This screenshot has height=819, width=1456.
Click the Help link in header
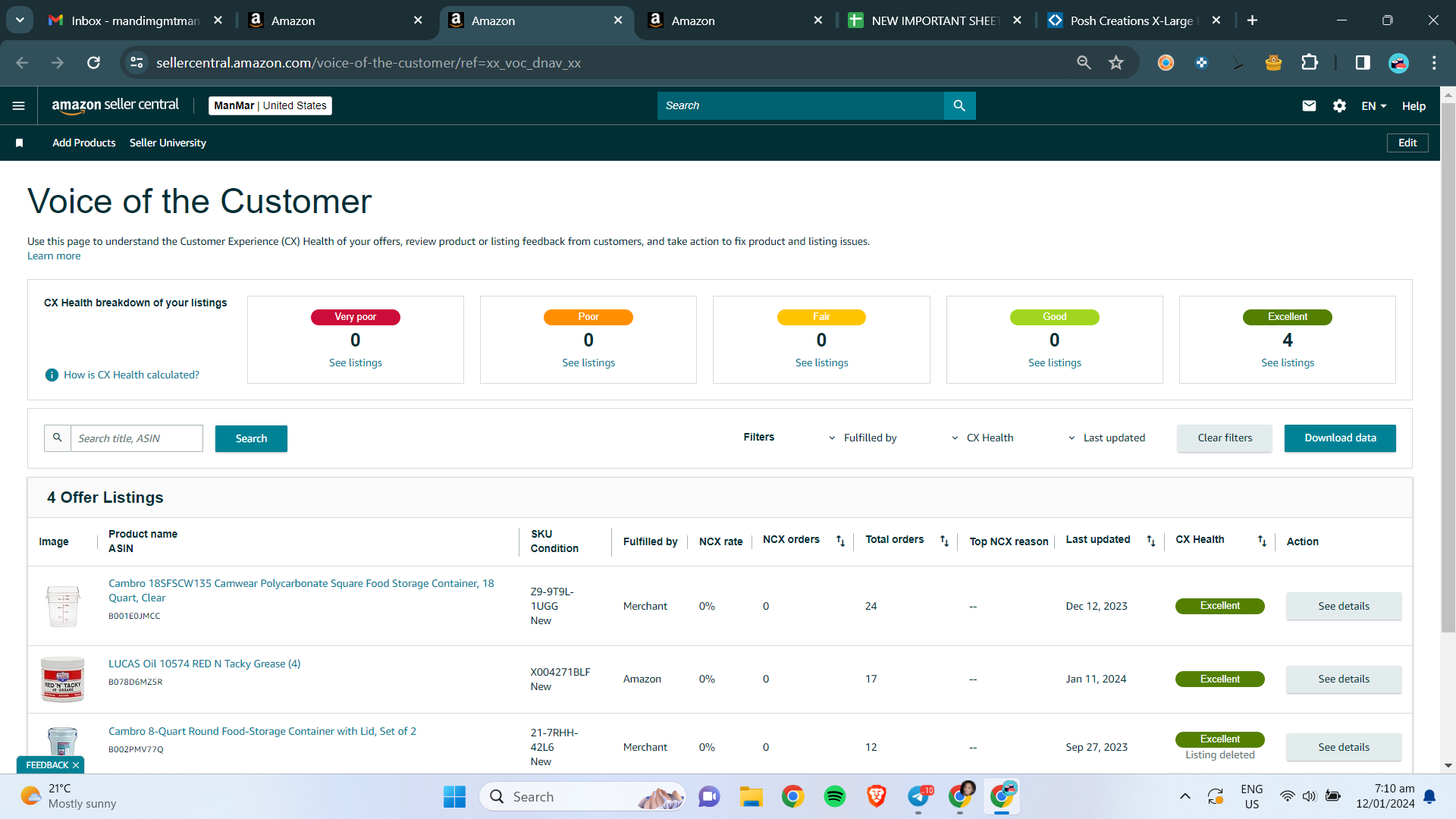coord(1414,106)
